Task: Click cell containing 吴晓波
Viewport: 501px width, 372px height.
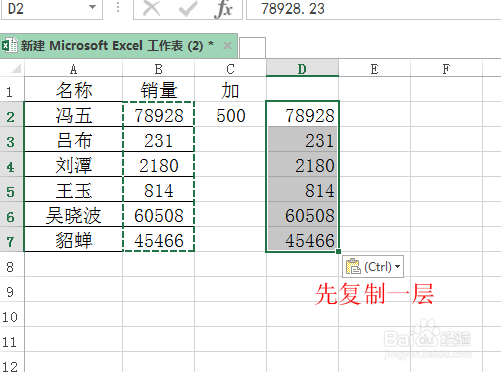Action: pyautogui.click(x=74, y=214)
